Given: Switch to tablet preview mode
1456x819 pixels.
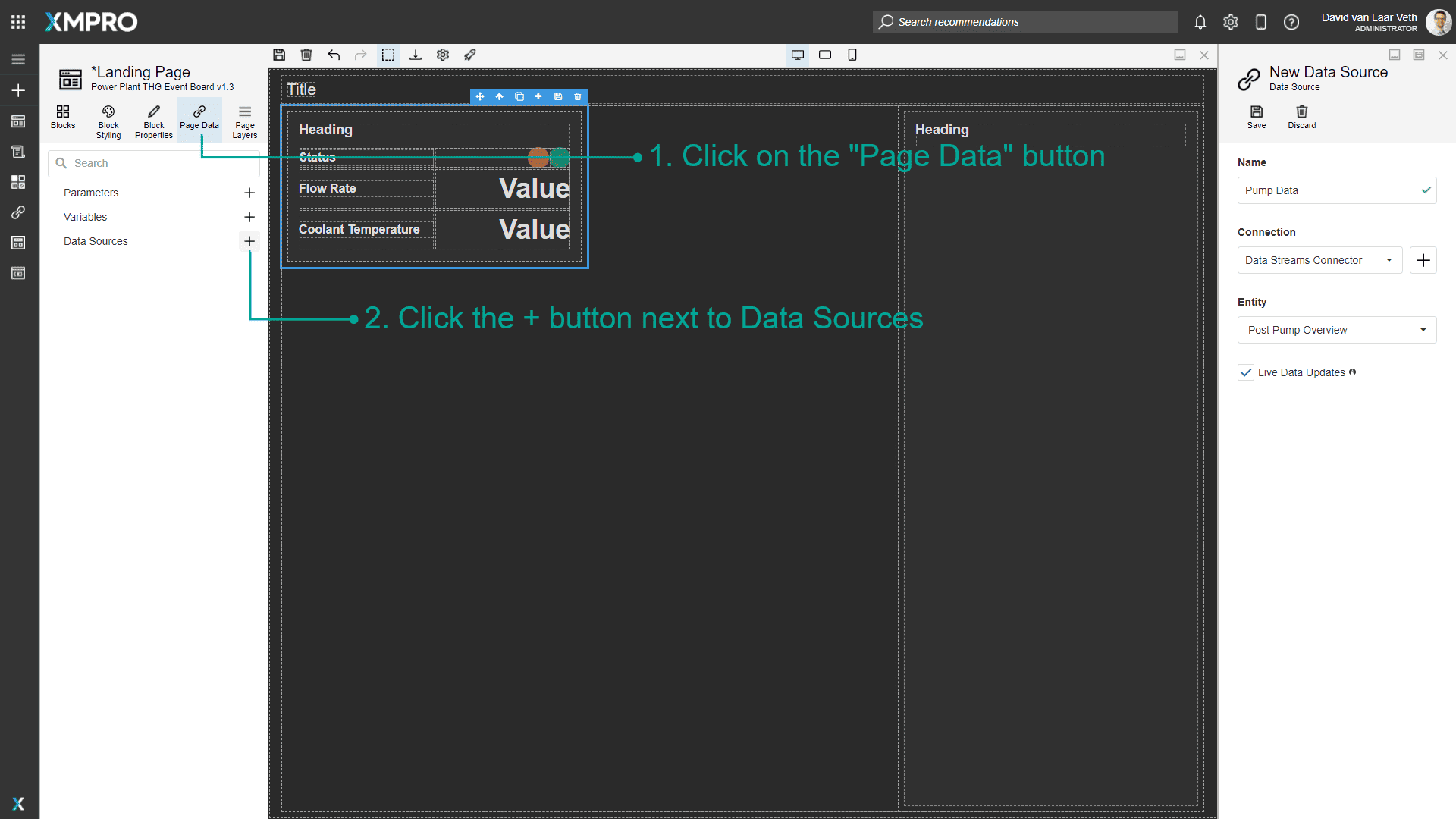Looking at the screenshot, I should (x=825, y=55).
